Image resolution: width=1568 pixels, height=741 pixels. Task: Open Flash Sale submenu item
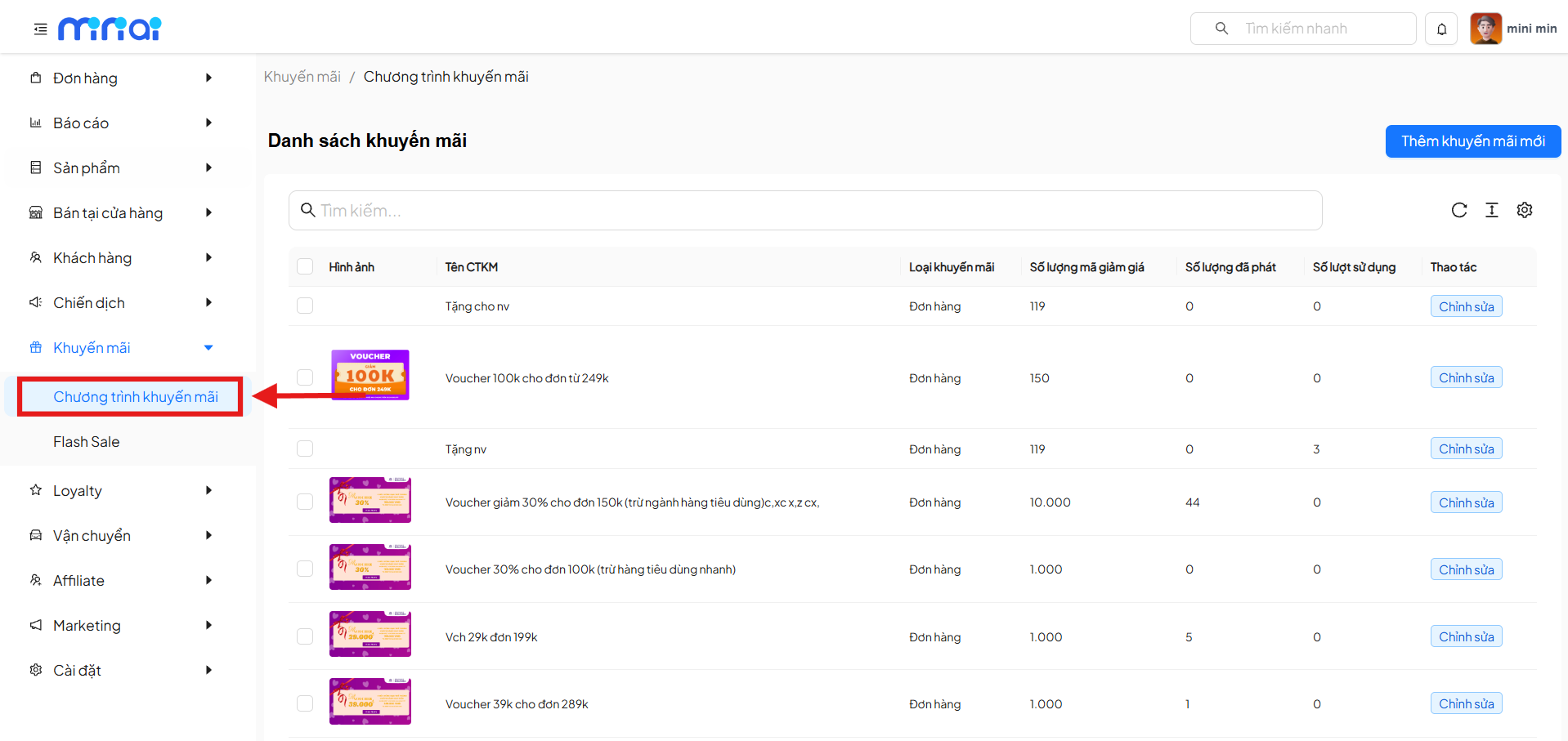(x=87, y=442)
